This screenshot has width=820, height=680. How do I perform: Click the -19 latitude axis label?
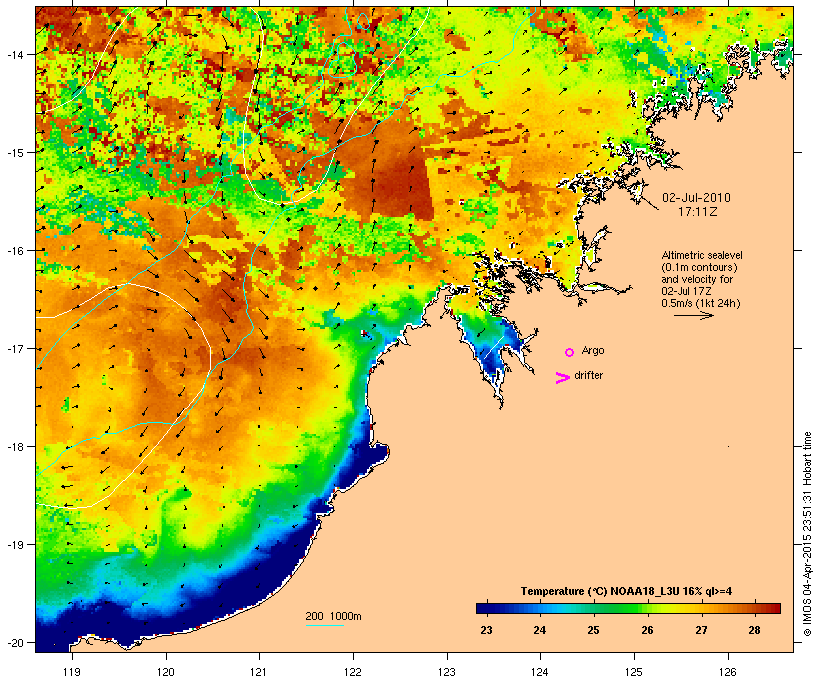point(14,545)
